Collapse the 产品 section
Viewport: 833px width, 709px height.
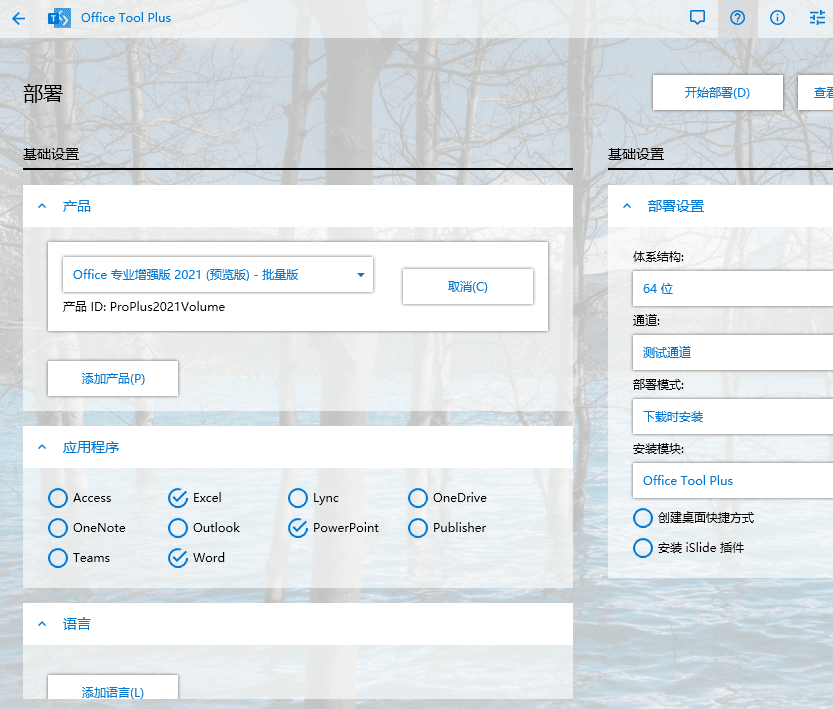[42, 206]
